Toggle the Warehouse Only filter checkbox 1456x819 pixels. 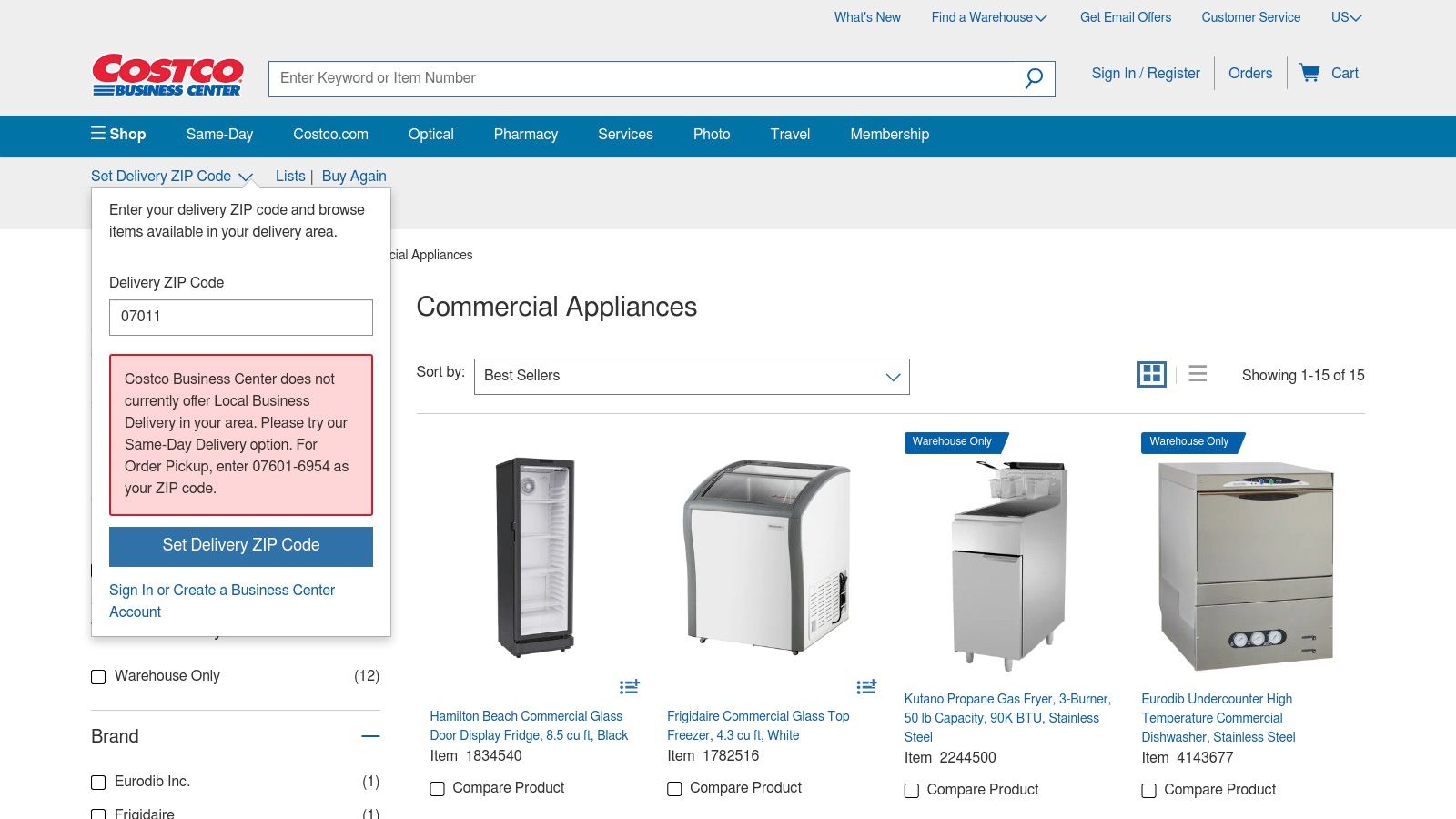(98, 677)
